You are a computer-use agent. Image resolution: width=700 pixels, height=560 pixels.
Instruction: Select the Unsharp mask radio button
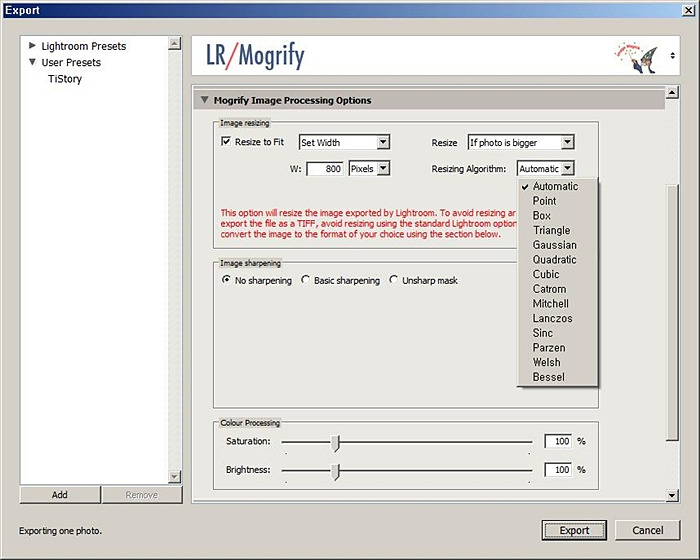point(393,280)
